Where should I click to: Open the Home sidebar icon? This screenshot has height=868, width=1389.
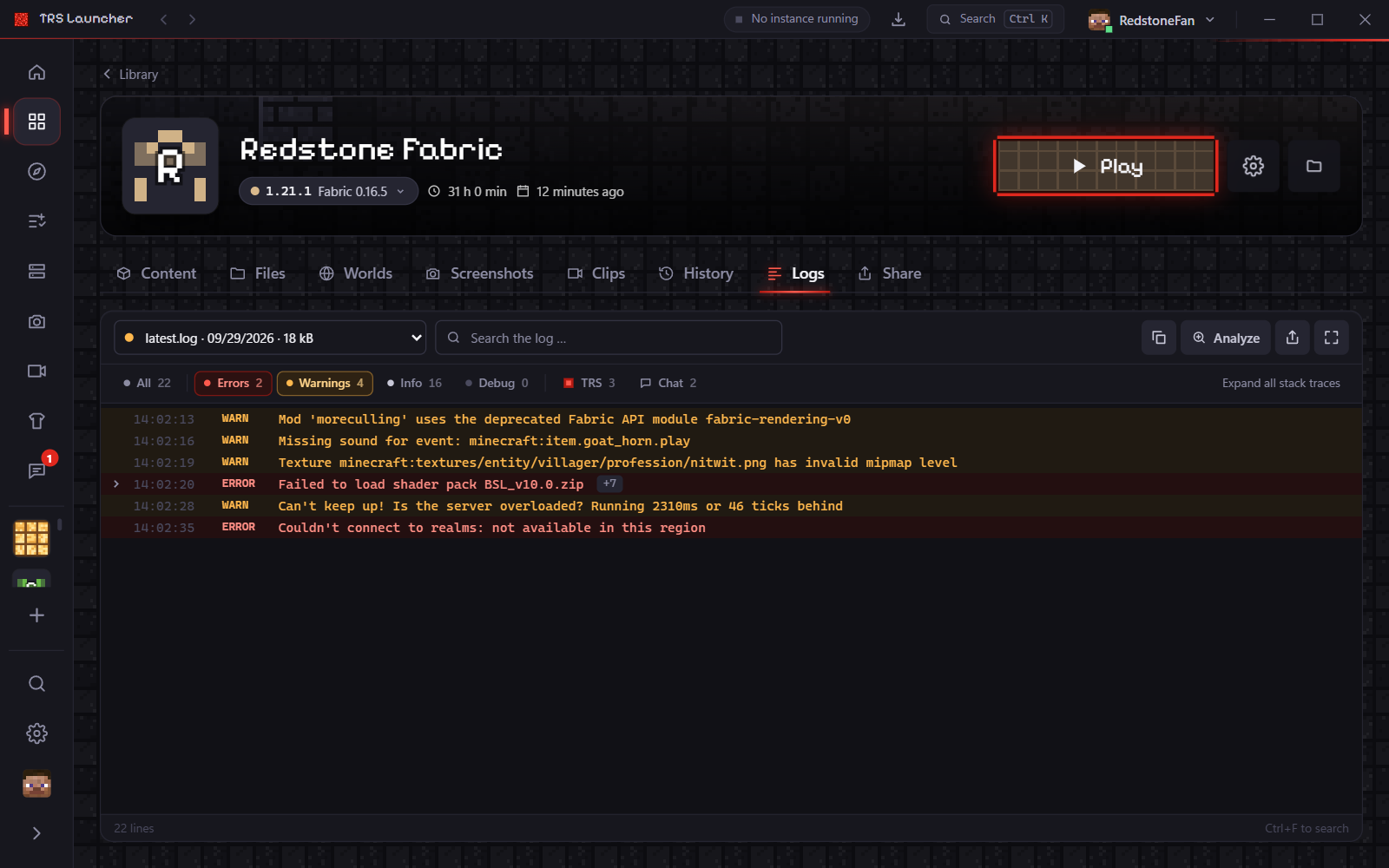point(36,72)
